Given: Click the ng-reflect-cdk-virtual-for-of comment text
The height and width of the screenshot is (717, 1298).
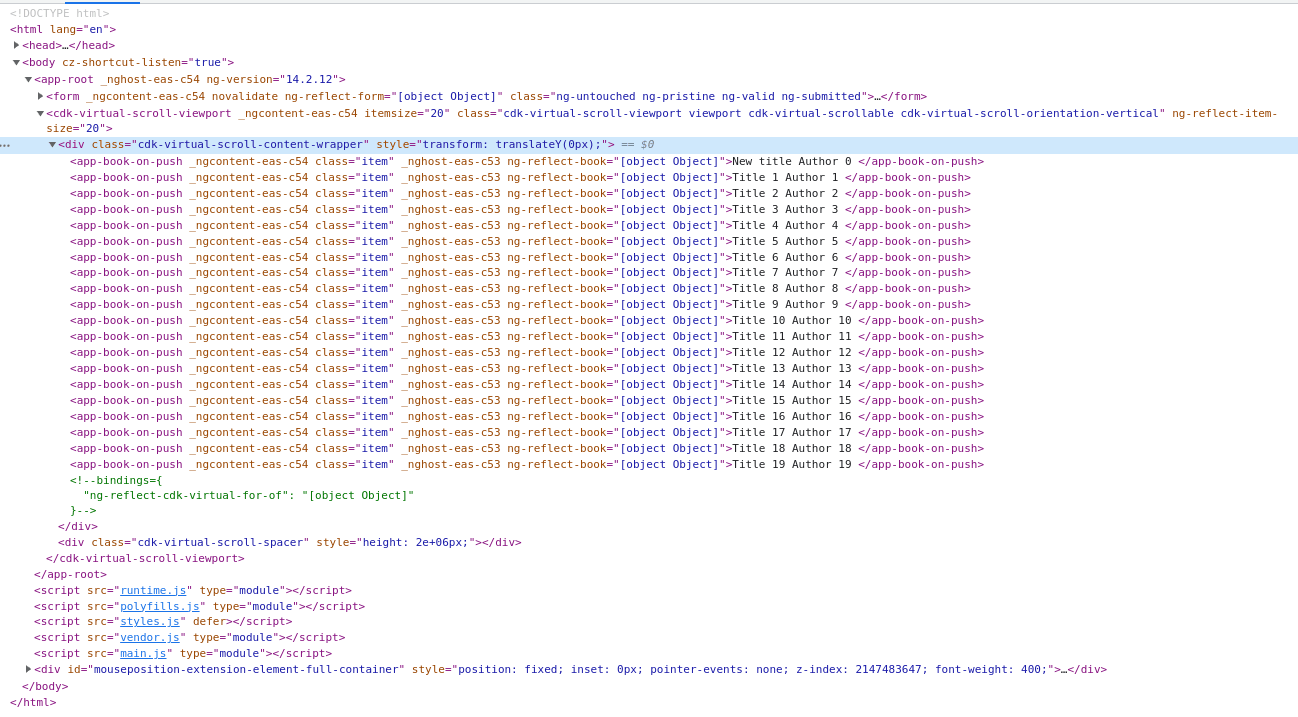Looking at the screenshot, I should click(x=248, y=495).
